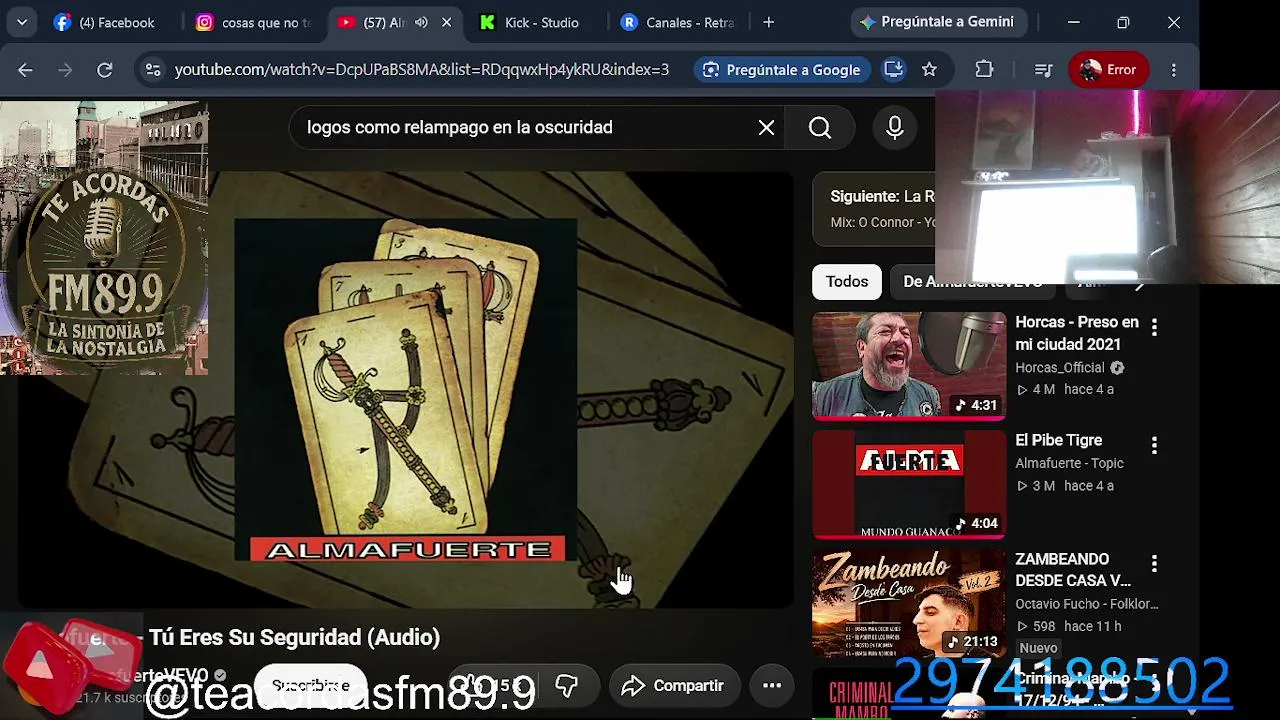The height and width of the screenshot is (720, 1280).
Task: Click the install app icon in address bar
Action: tap(893, 70)
